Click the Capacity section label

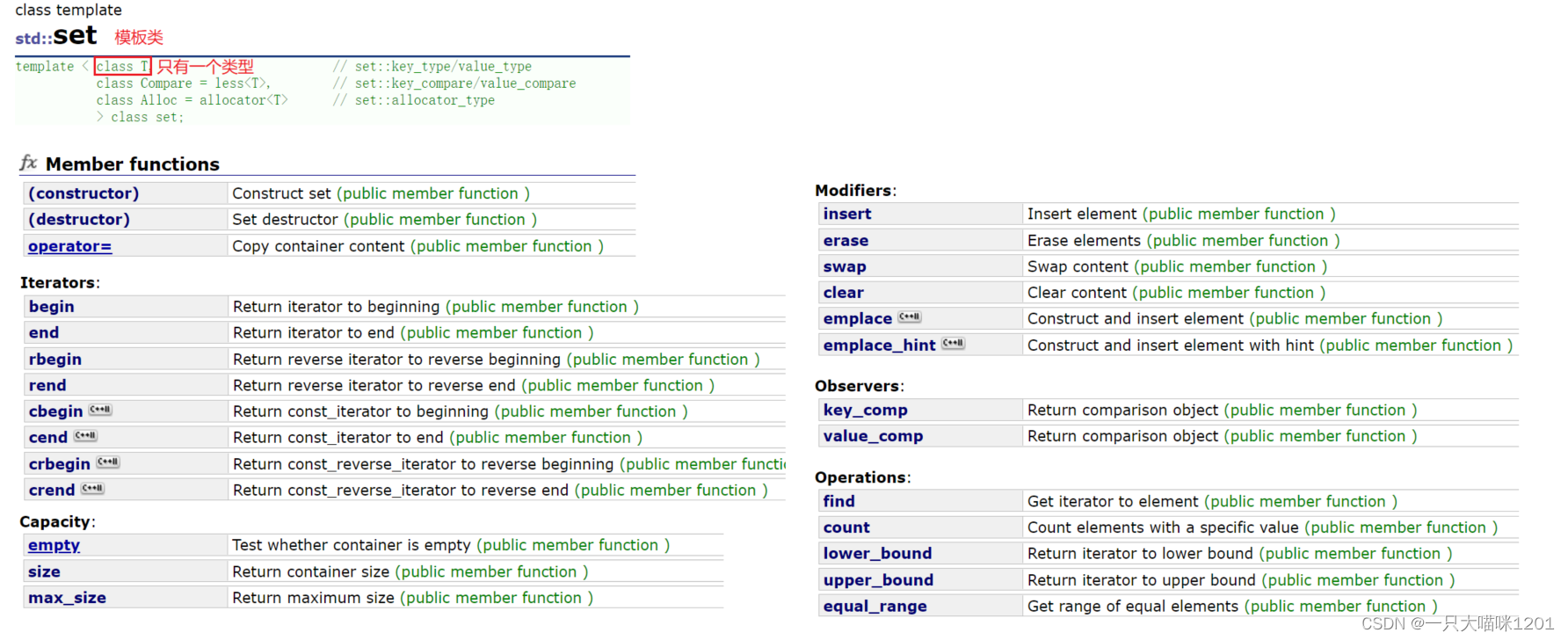pyautogui.click(x=57, y=522)
